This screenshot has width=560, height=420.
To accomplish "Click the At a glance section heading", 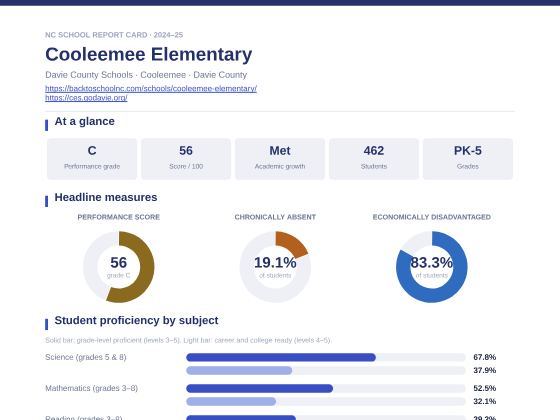I will pos(85,121).
